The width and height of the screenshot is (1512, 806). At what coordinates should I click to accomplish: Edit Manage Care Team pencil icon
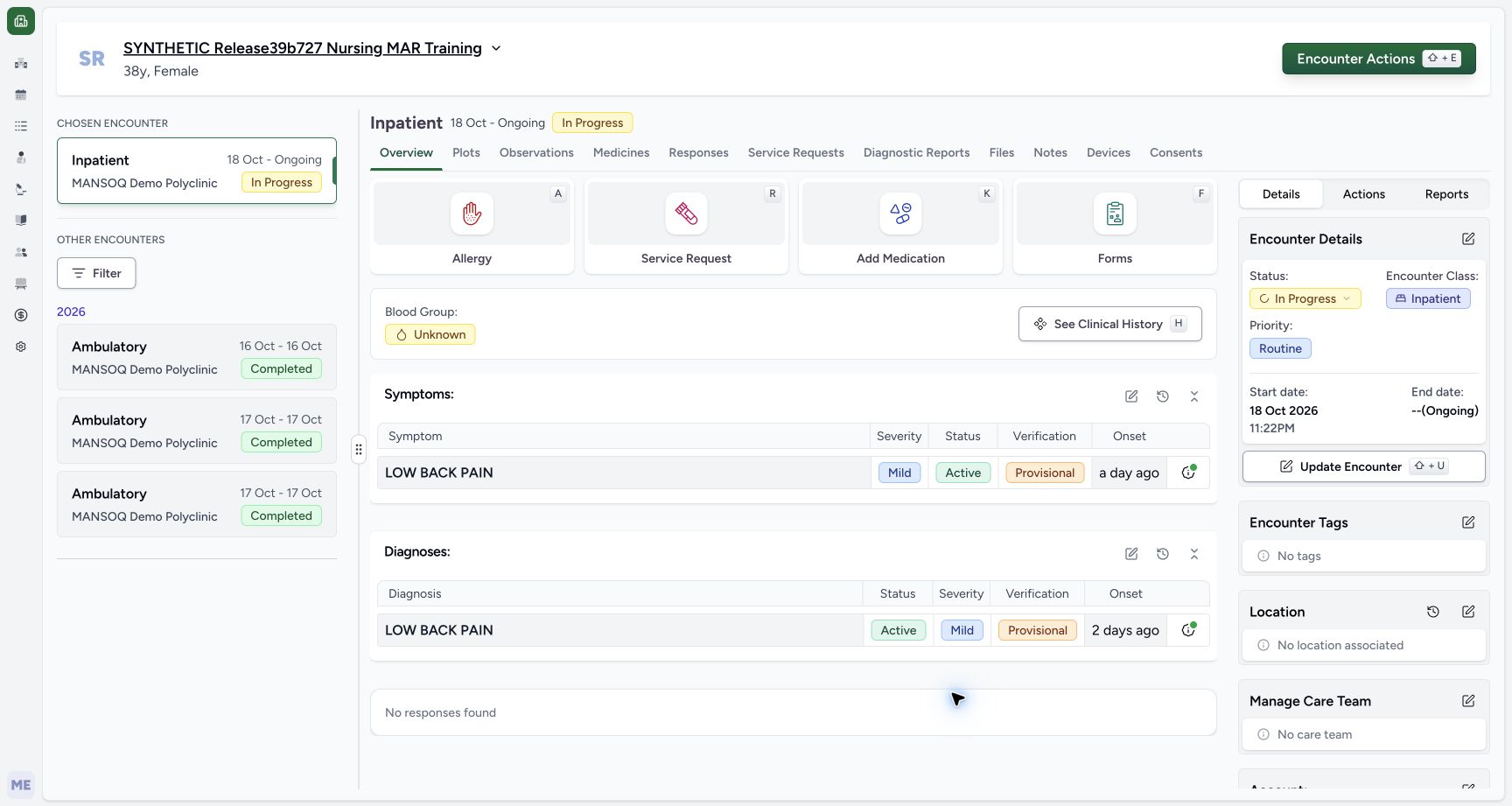[x=1468, y=701]
